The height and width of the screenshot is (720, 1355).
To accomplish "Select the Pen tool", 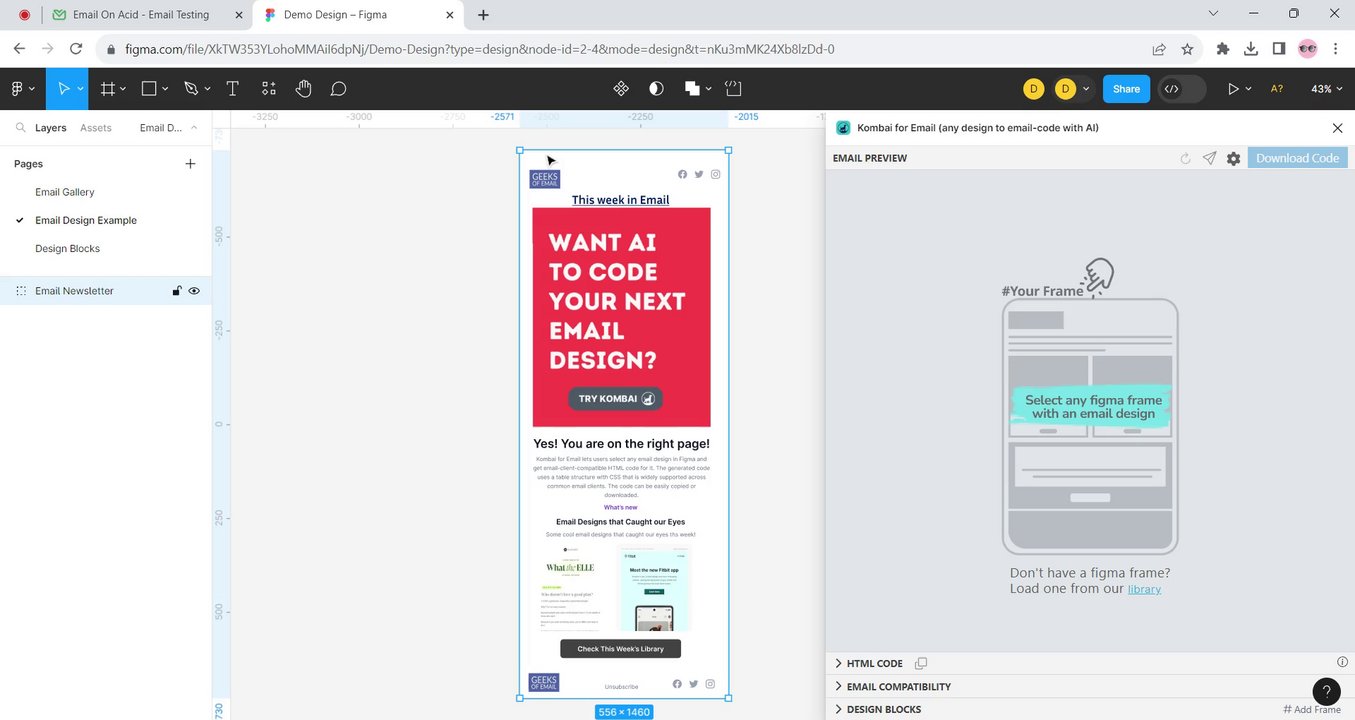I will point(191,89).
